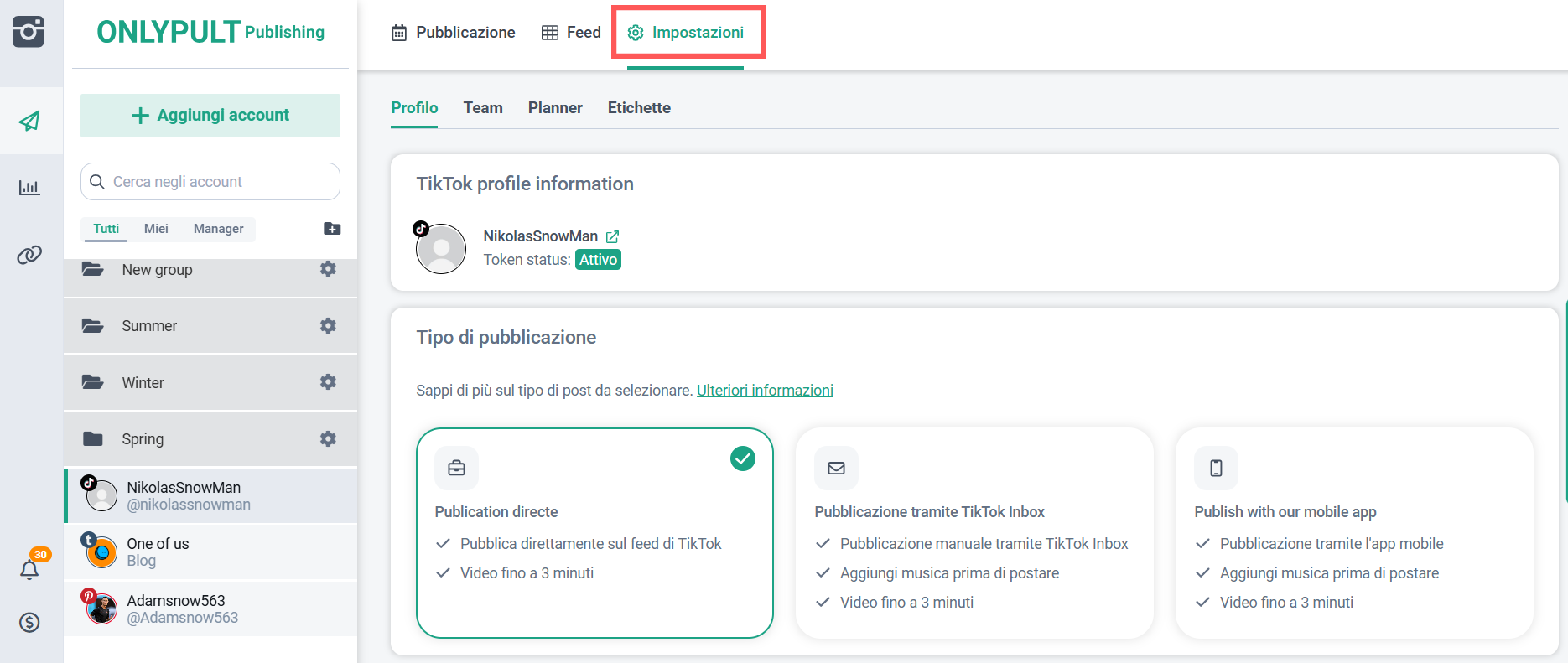Select Publish with our mobile app option
The height and width of the screenshot is (663, 1568).
pos(1353,532)
